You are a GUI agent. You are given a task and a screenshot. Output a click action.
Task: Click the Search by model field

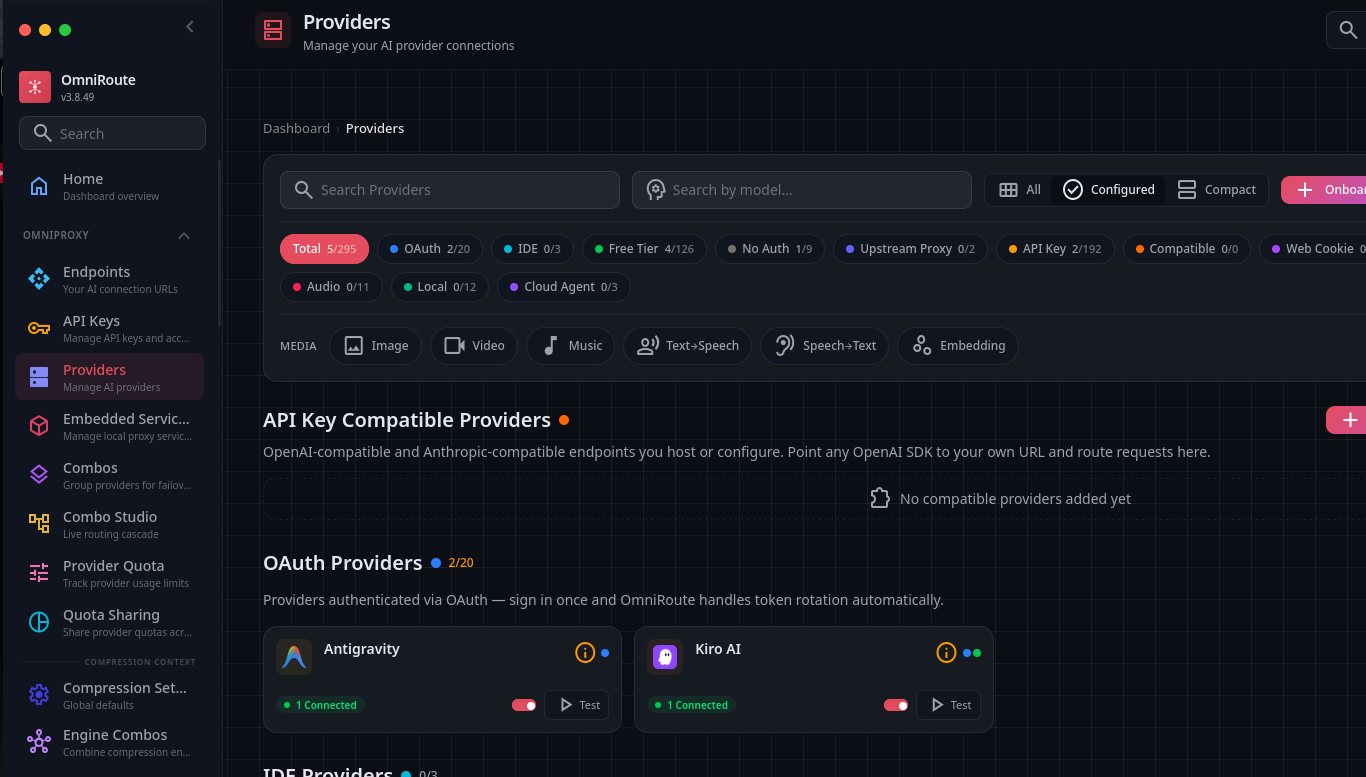point(802,190)
